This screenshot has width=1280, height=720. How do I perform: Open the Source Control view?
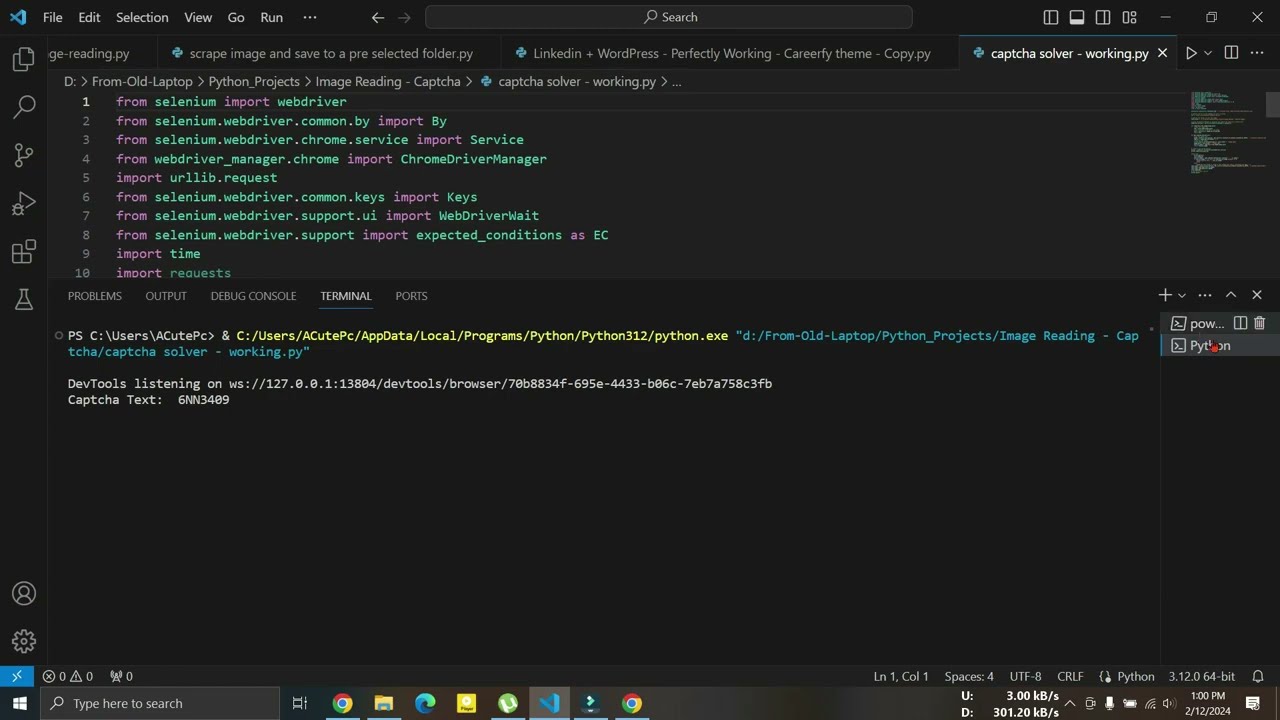click(x=24, y=155)
